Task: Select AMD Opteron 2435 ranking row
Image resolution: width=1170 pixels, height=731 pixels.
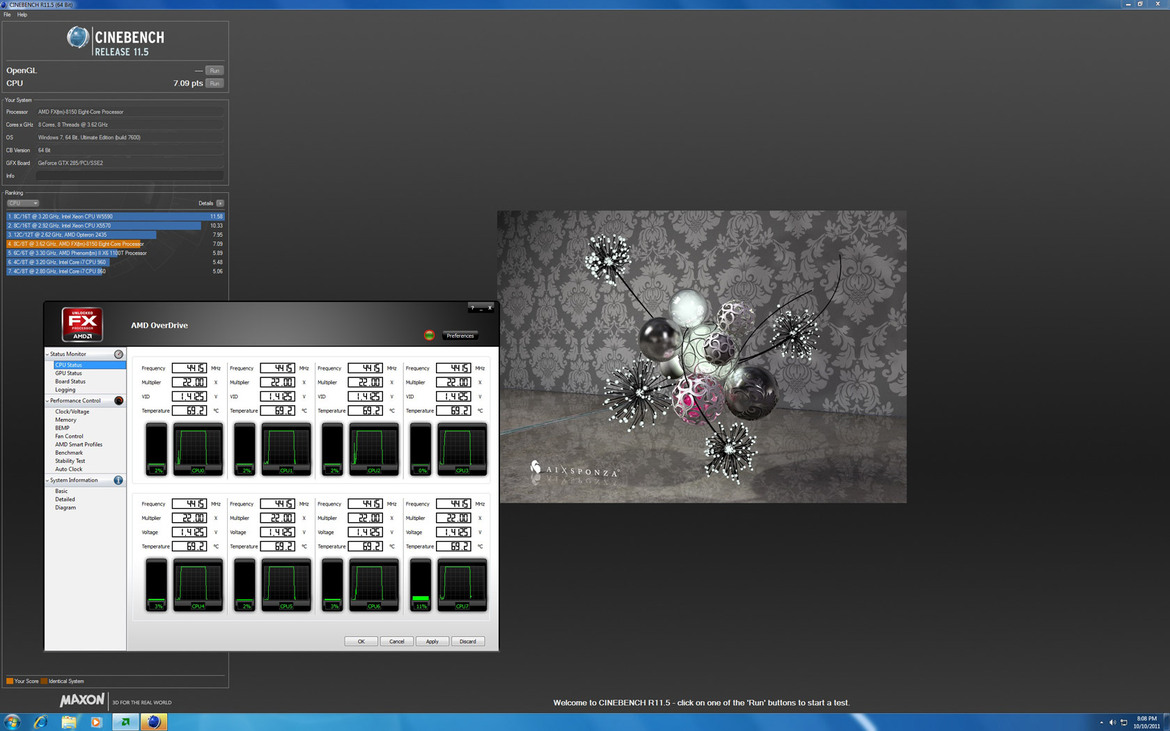Action: [x=115, y=234]
